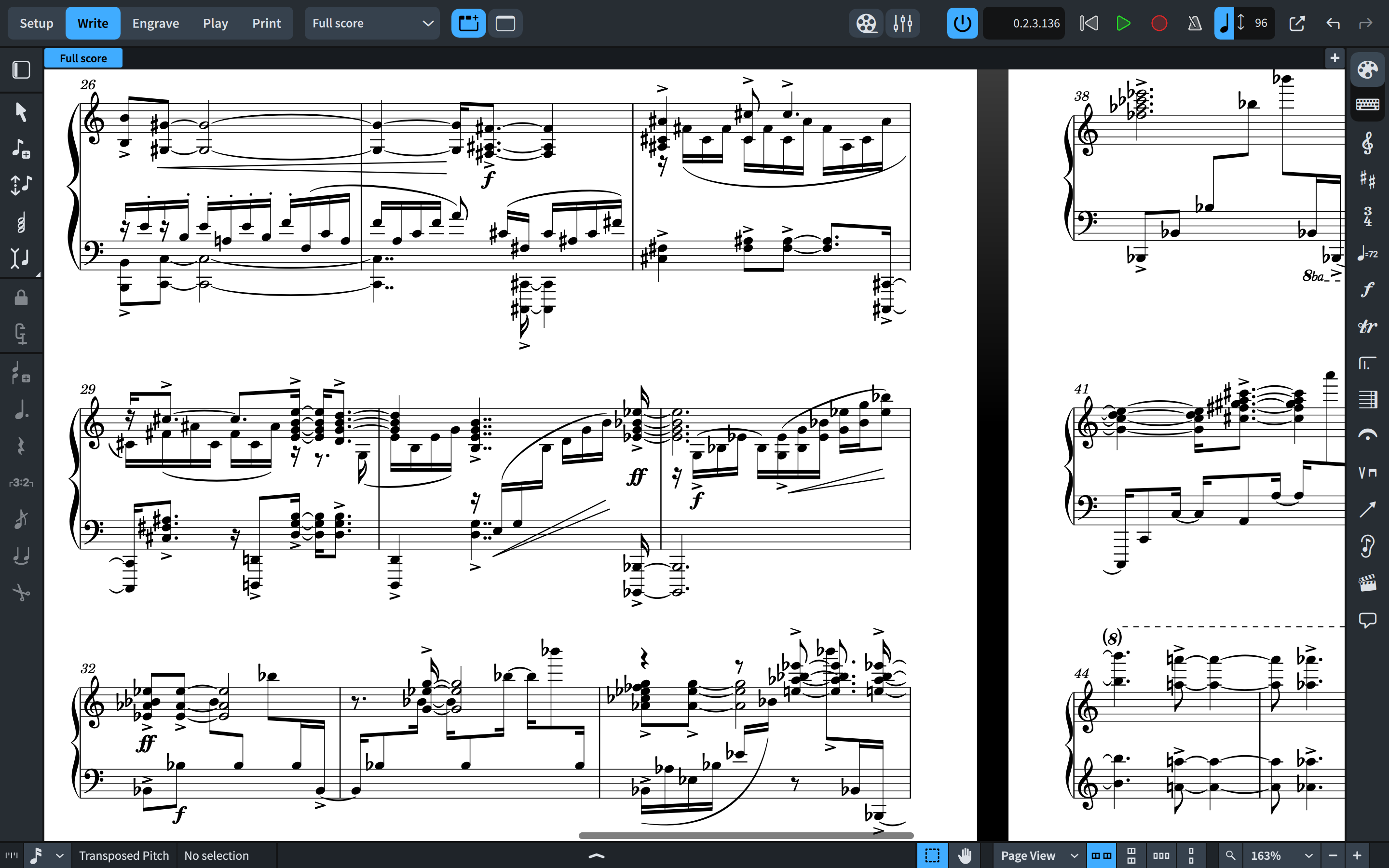The width and height of the screenshot is (1389, 868).
Task: Toggle the metronome click
Action: [1195, 24]
